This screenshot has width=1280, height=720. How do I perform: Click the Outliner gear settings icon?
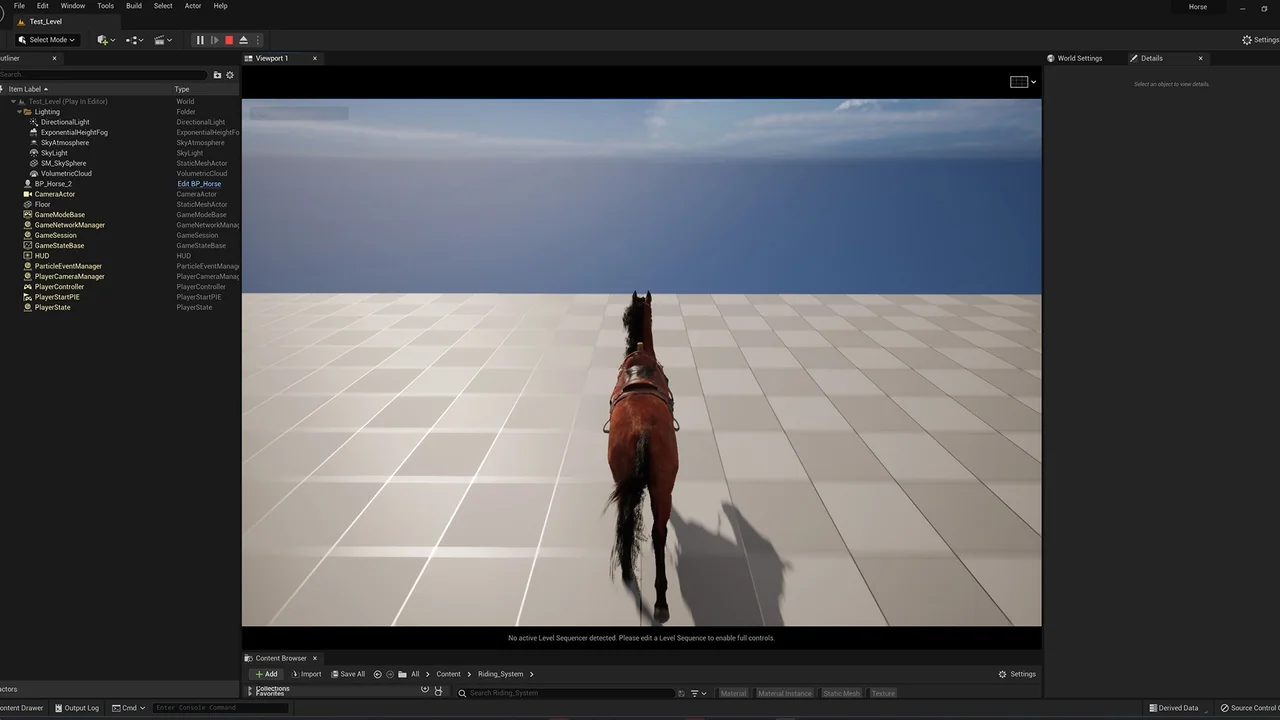pos(230,75)
